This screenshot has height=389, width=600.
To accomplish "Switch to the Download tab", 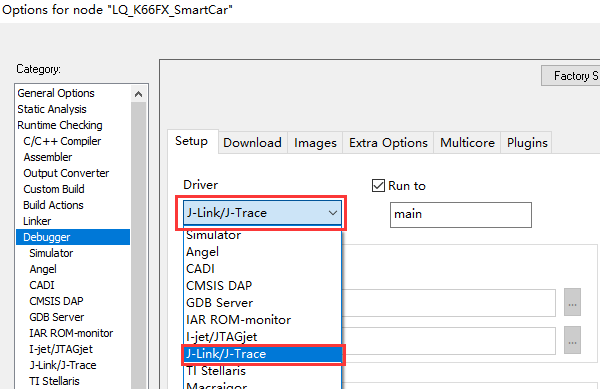I will pyautogui.click(x=253, y=143).
